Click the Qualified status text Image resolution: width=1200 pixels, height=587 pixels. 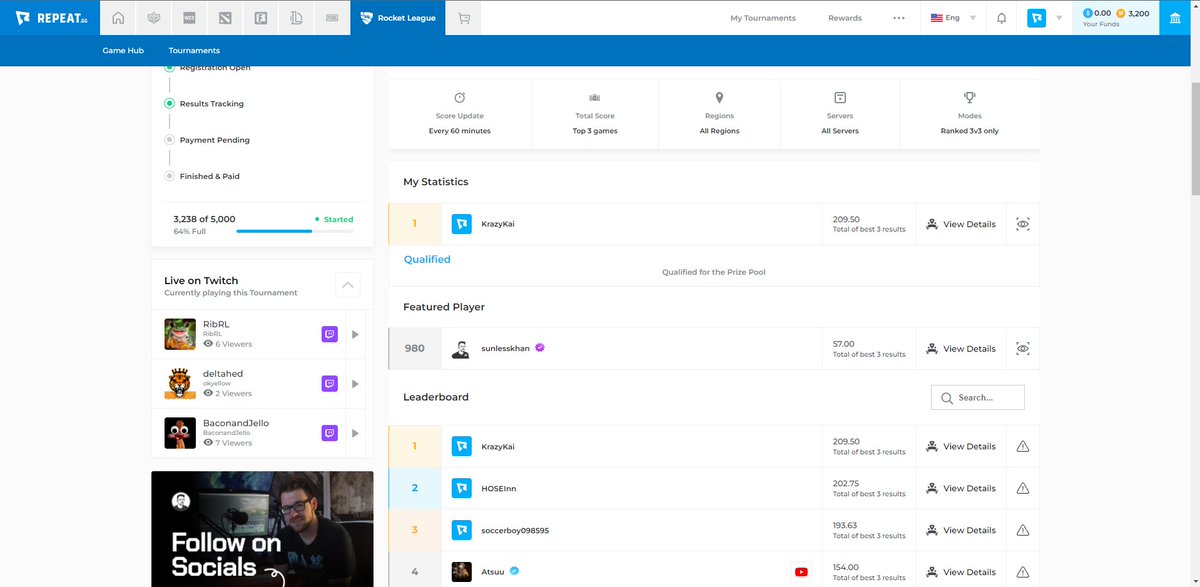427,259
